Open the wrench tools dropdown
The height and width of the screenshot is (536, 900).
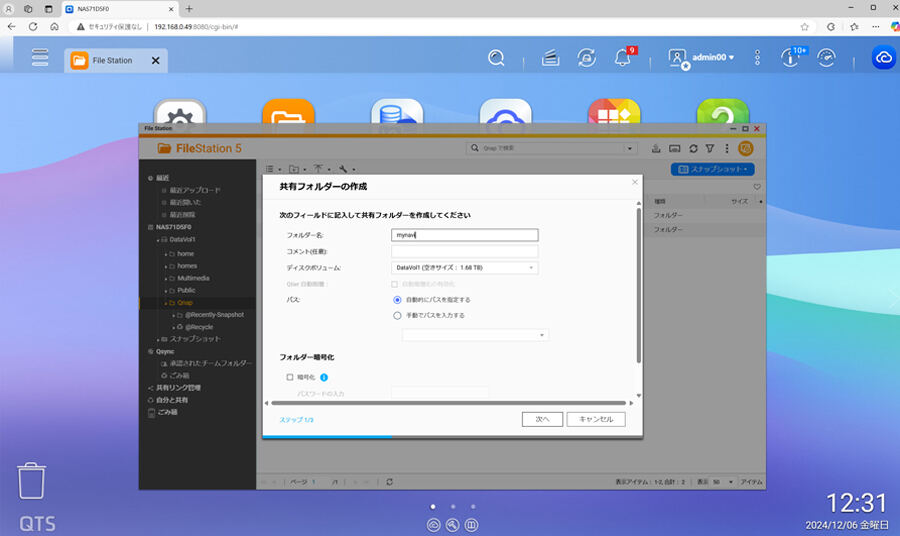coord(346,169)
